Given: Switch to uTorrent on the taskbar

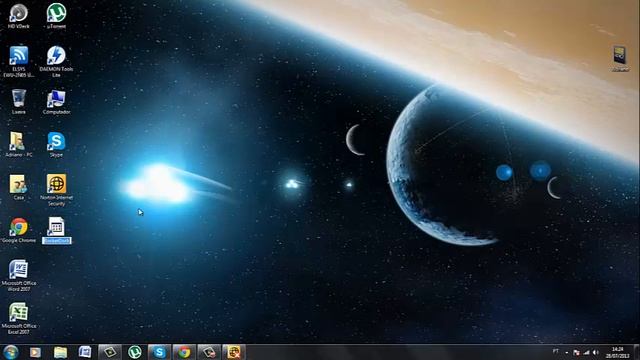Looking at the screenshot, I should click(x=135, y=352).
